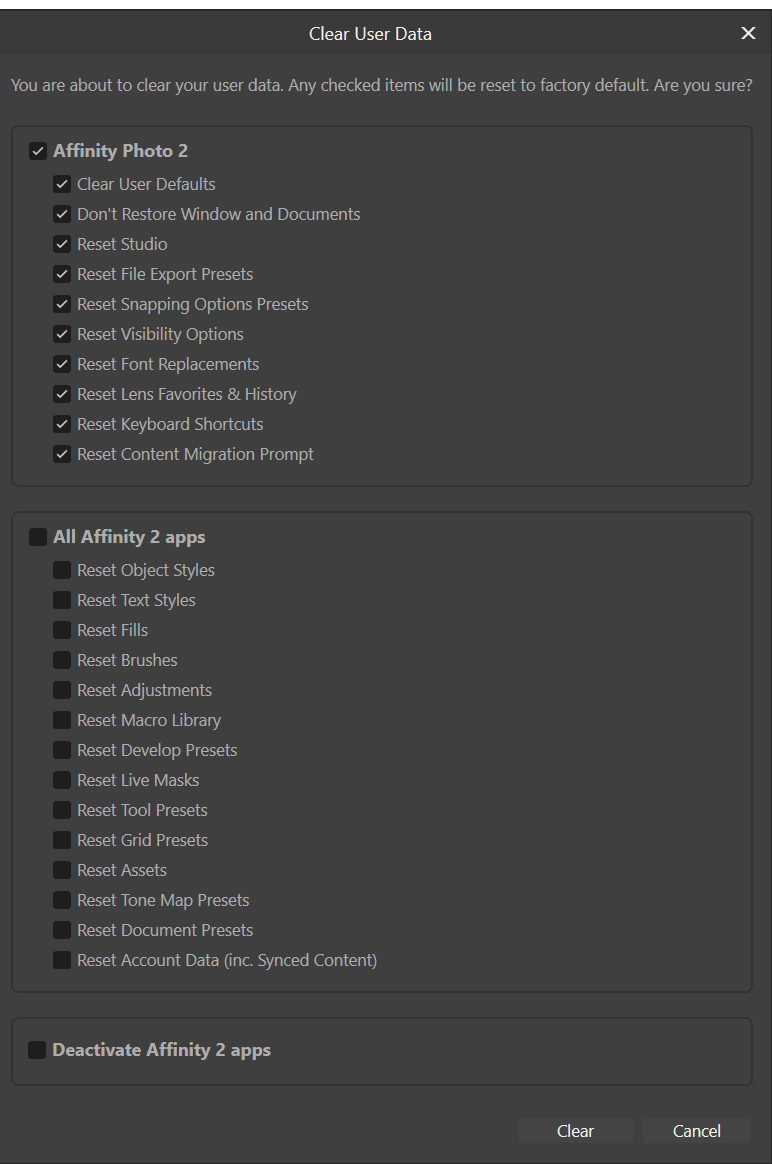Image resolution: width=772 pixels, height=1164 pixels.
Task: Enable Reset Macro Library checkbox
Action: [x=62, y=721]
